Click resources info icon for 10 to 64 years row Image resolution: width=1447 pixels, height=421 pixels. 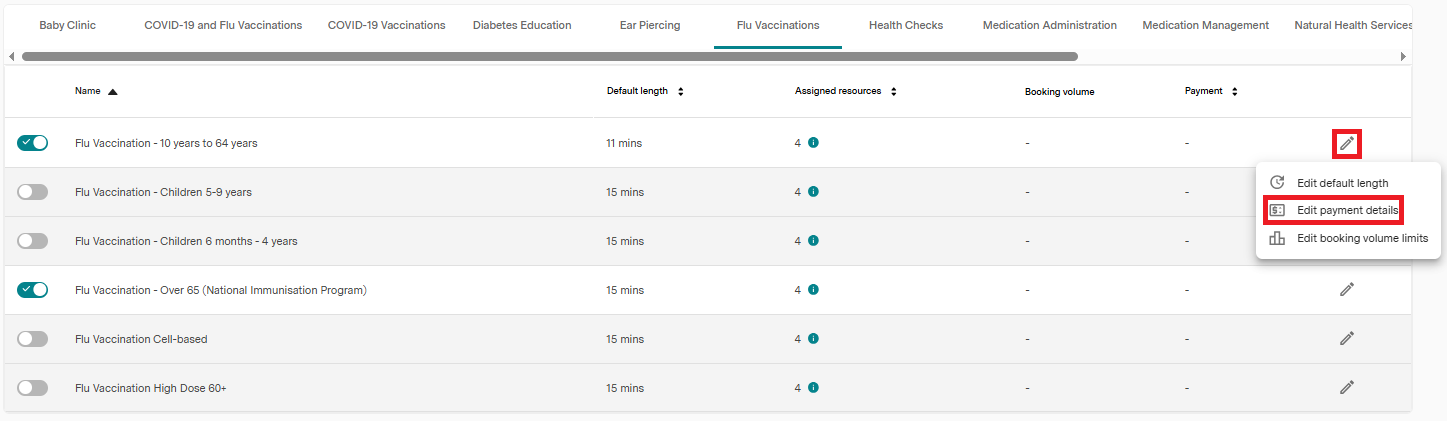(813, 143)
